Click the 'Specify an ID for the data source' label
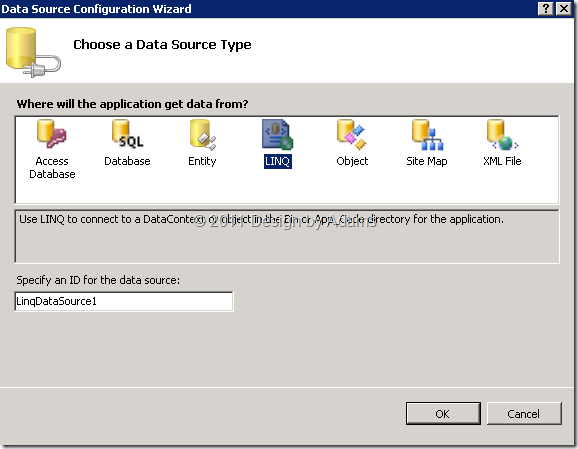The width and height of the screenshot is (578, 449). tap(98, 280)
